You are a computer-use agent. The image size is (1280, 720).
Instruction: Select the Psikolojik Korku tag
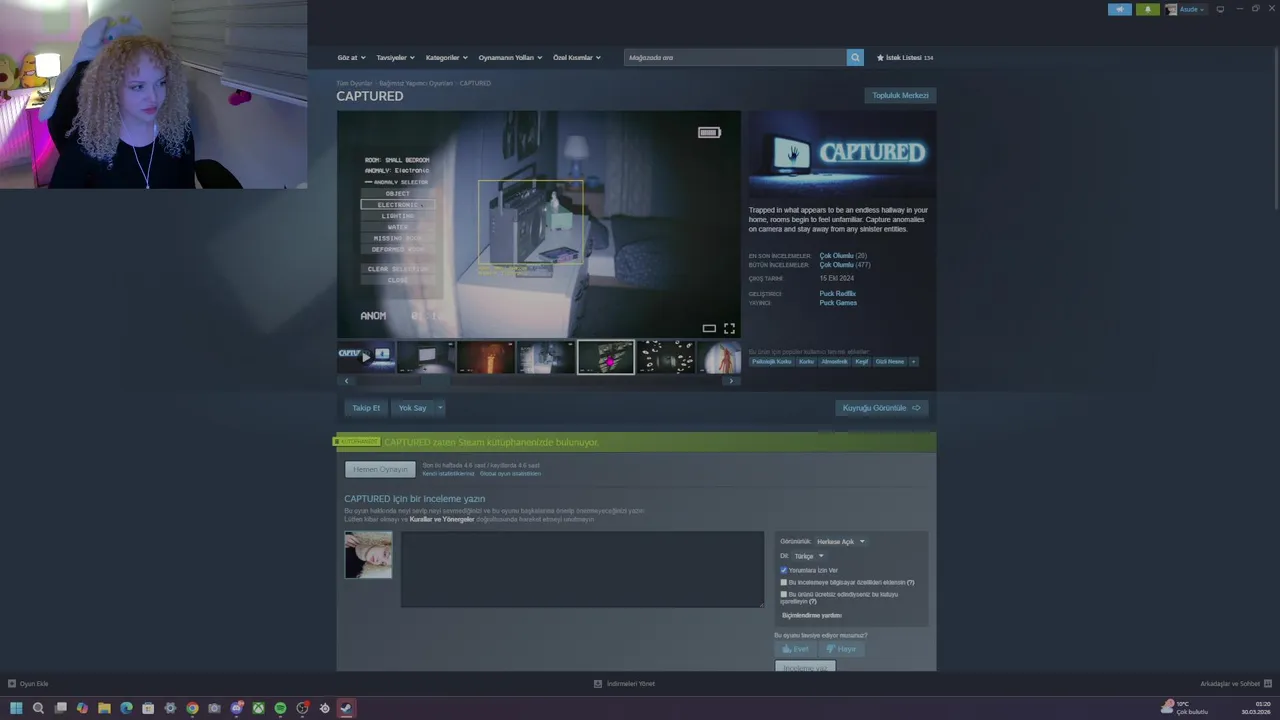[x=771, y=362]
